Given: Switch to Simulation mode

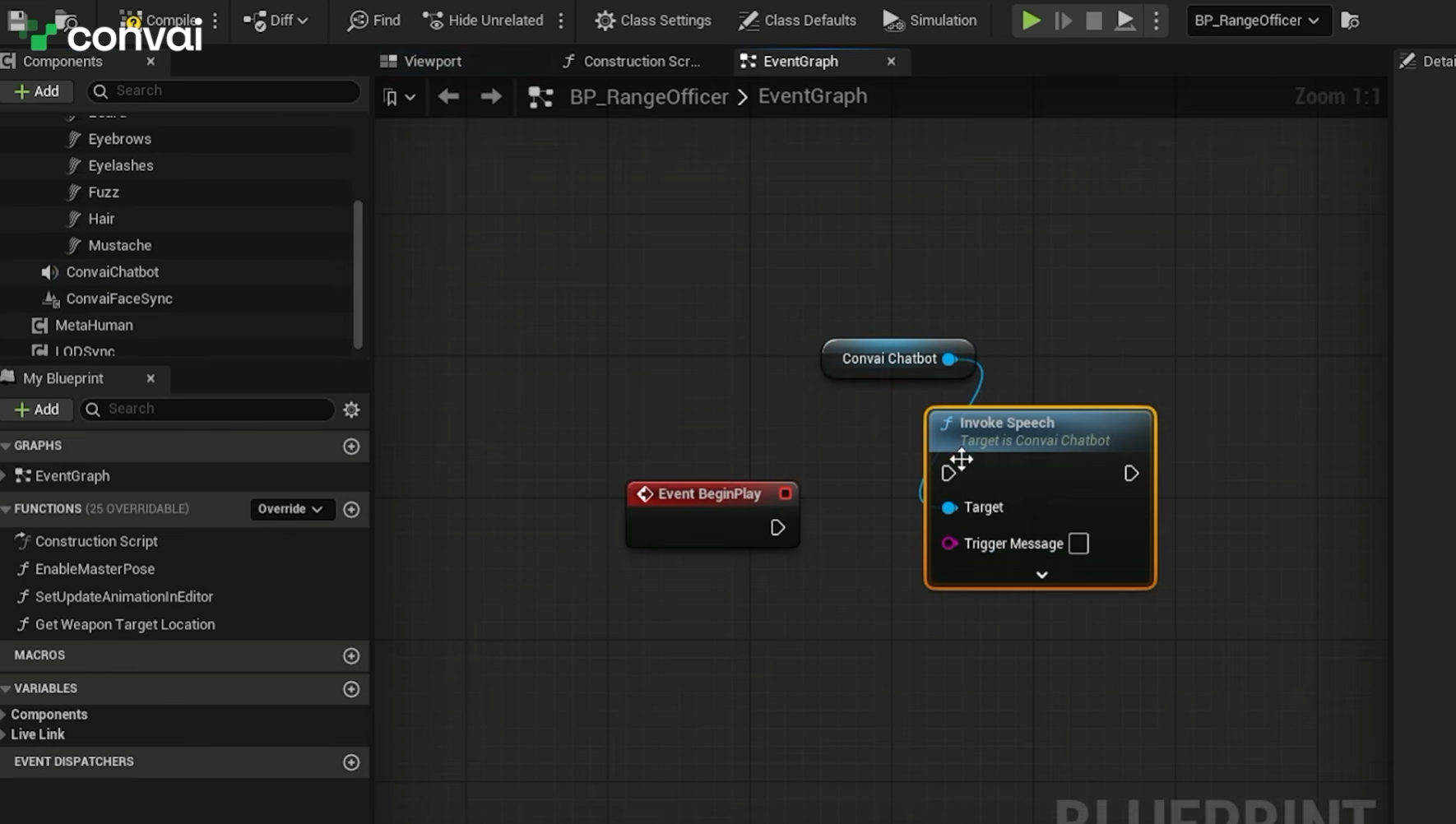Looking at the screenshot, I should (x=930, y=21).
